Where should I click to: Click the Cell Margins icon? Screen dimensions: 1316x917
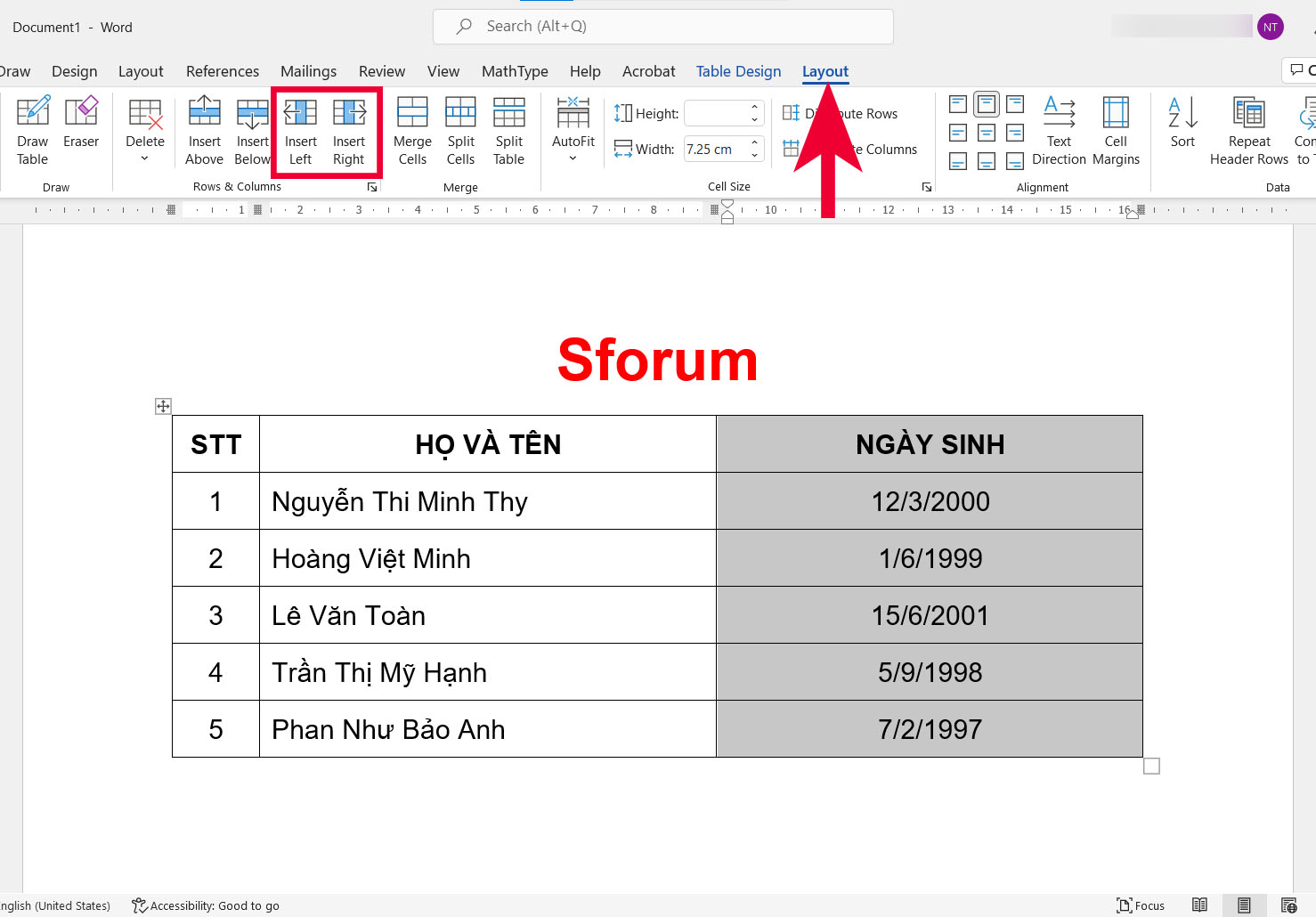(1116, 131)
